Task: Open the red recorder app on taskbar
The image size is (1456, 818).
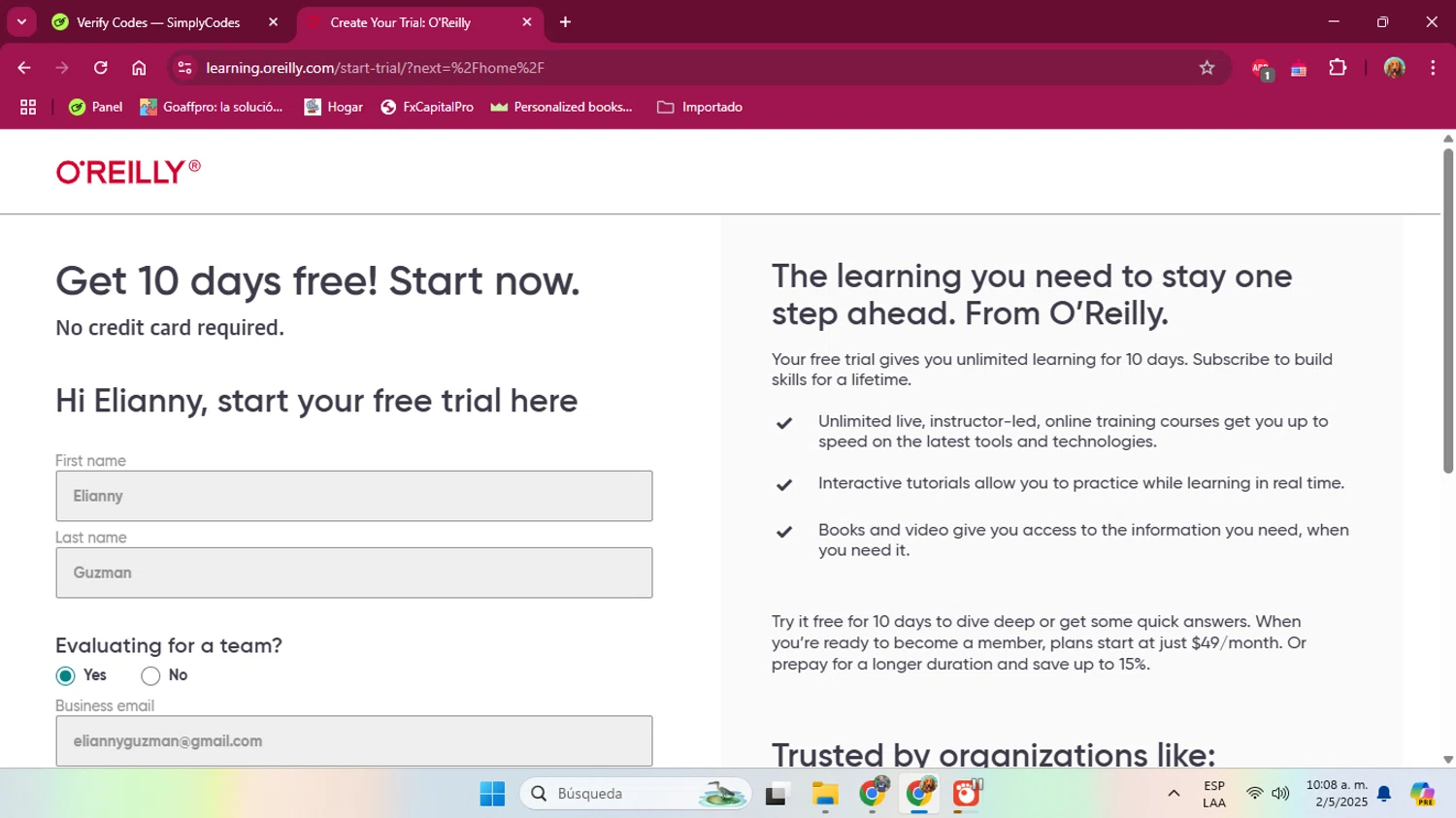Action: click(967, 794)
